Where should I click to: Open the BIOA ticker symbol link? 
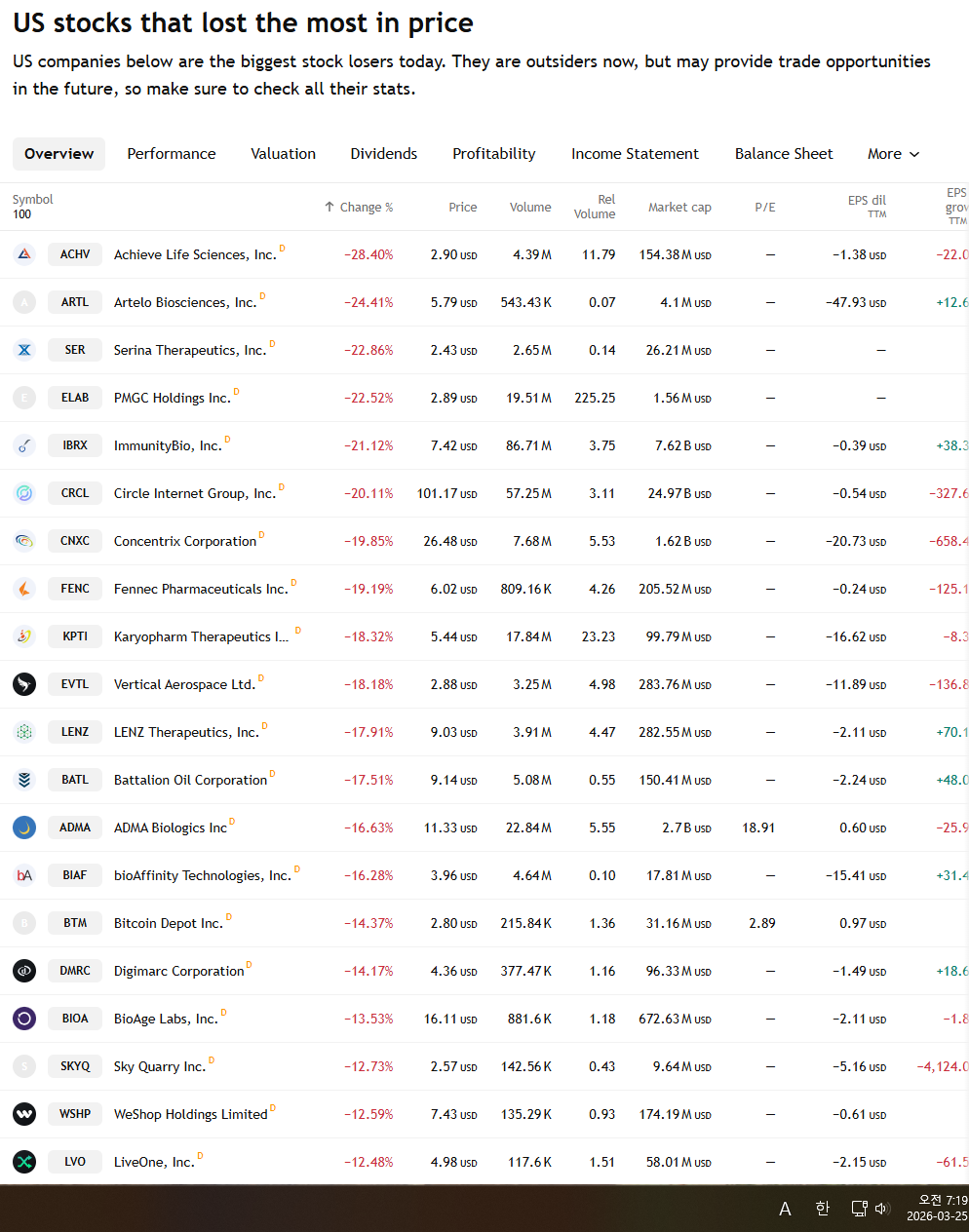(x=75, y=1019)
